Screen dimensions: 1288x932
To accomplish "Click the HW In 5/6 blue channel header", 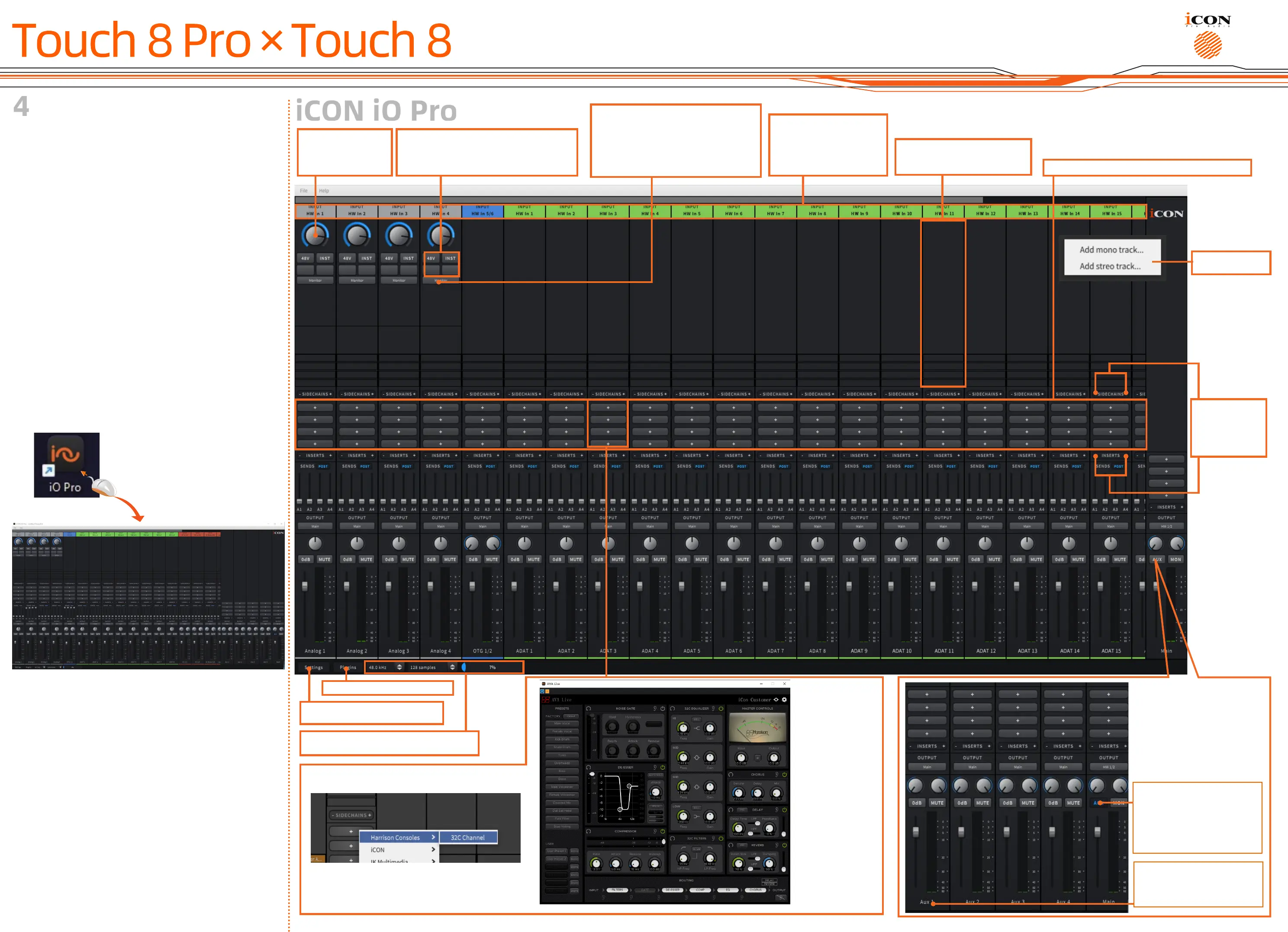I will (482, 211).
